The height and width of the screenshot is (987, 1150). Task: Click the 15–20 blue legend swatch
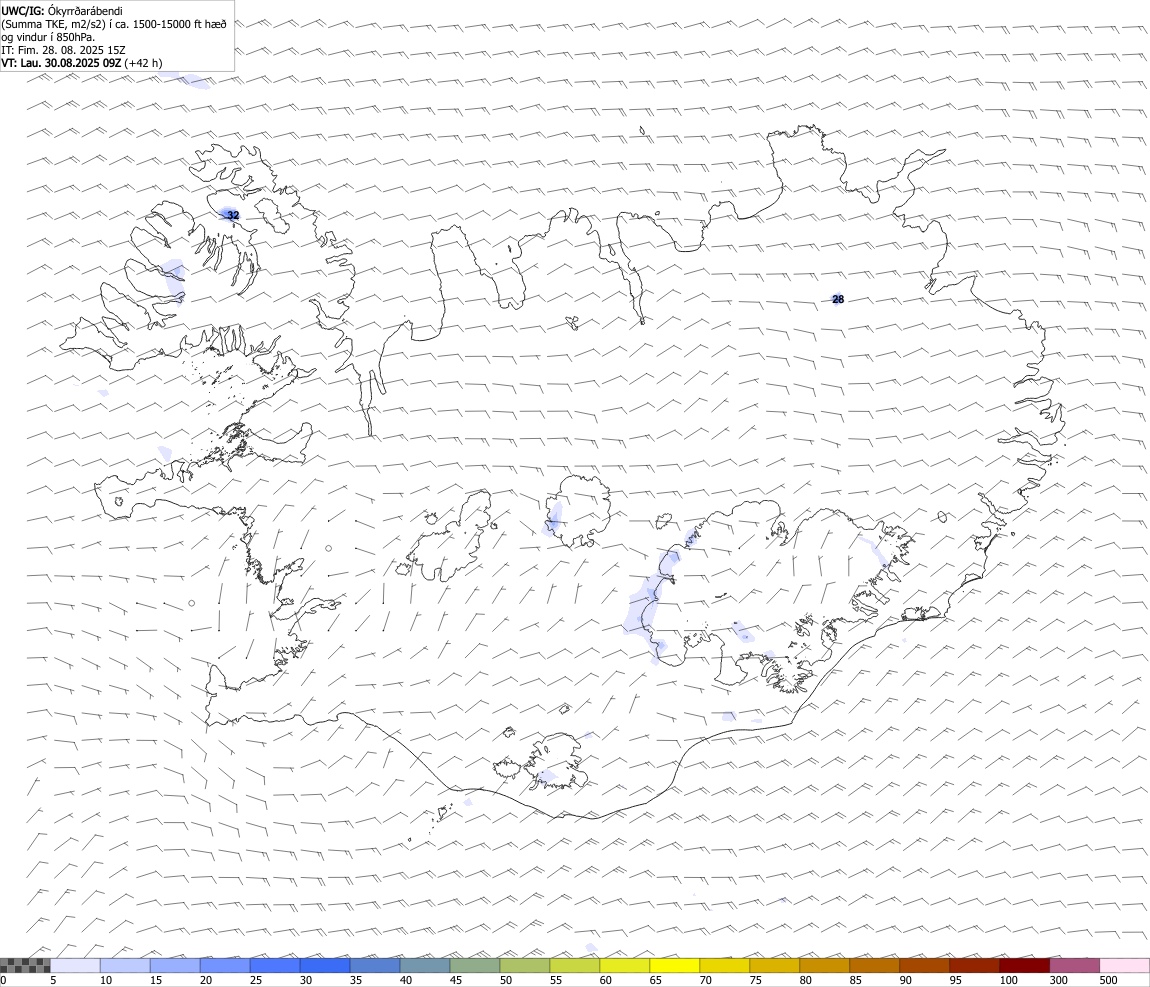pos(175,965)
